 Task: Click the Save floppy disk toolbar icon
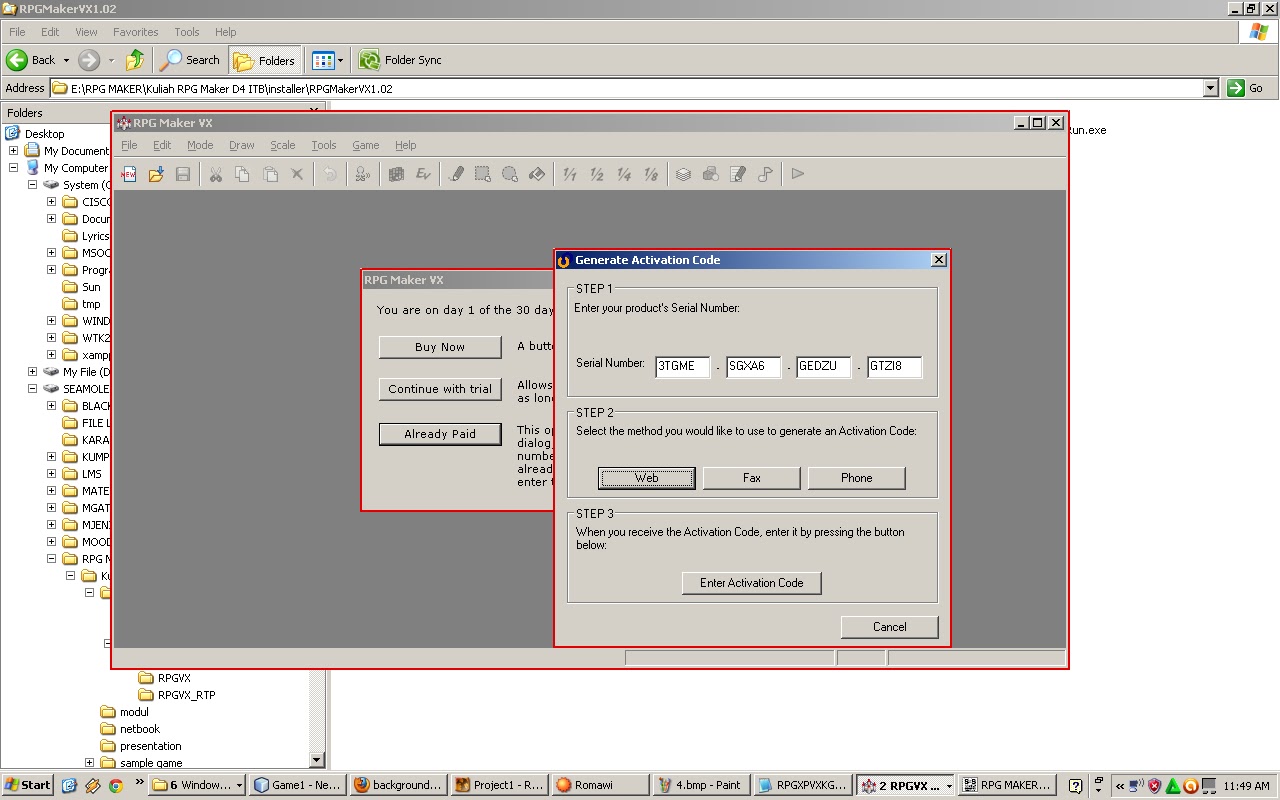point(183,174)
